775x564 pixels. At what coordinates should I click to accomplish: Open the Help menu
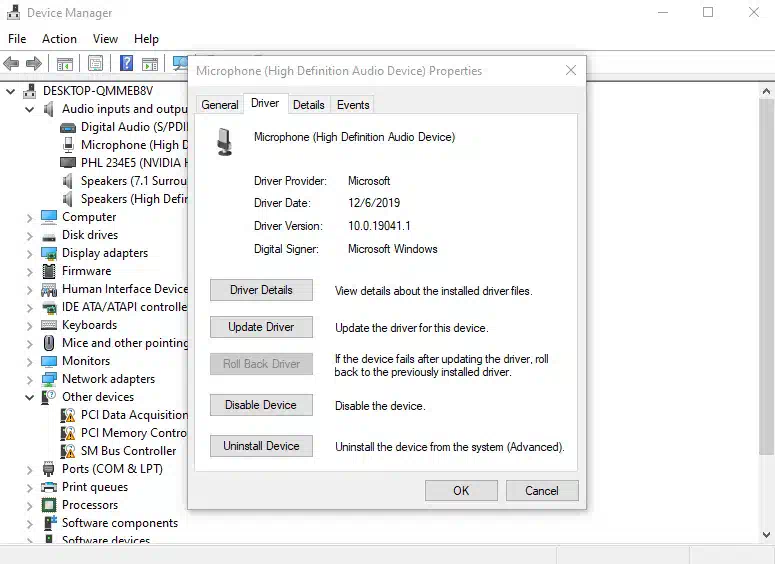click(x=146, y=39)
